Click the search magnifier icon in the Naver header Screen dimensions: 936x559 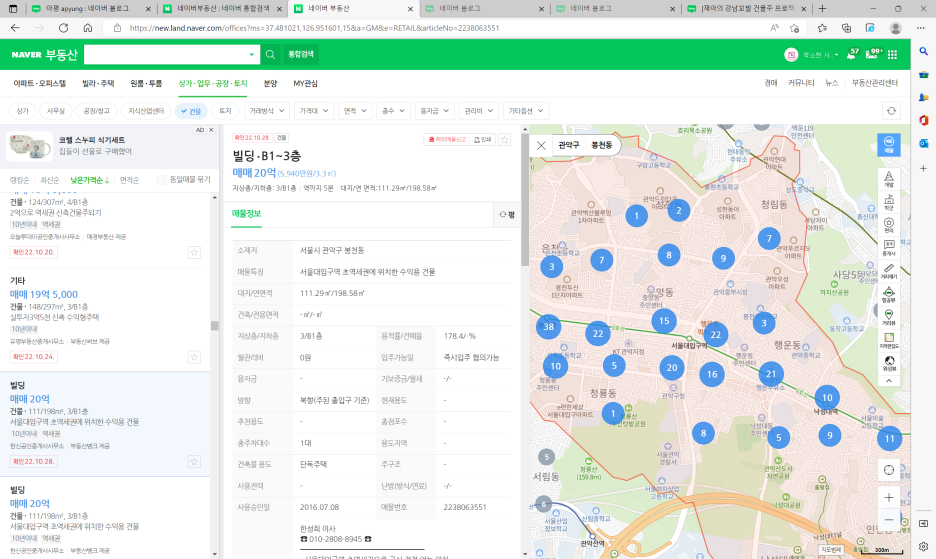pos(270,54)
